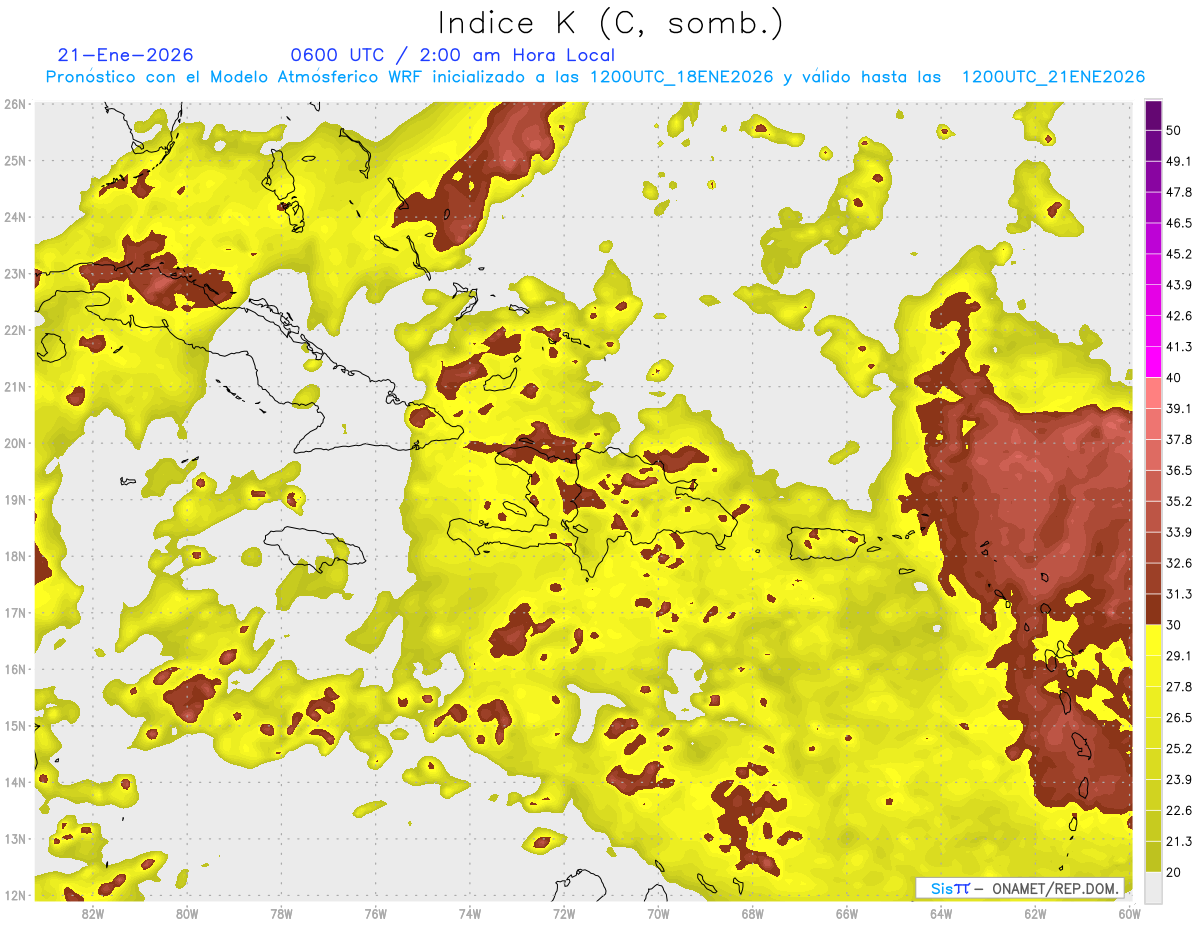The image size is (1200, 927).
Task: Click the "20N" latitude label
Action: 14,443
